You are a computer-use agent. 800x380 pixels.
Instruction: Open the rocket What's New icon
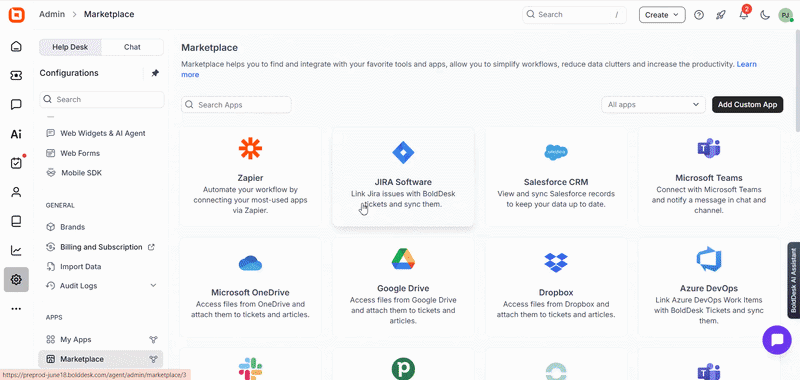[721, 15]
